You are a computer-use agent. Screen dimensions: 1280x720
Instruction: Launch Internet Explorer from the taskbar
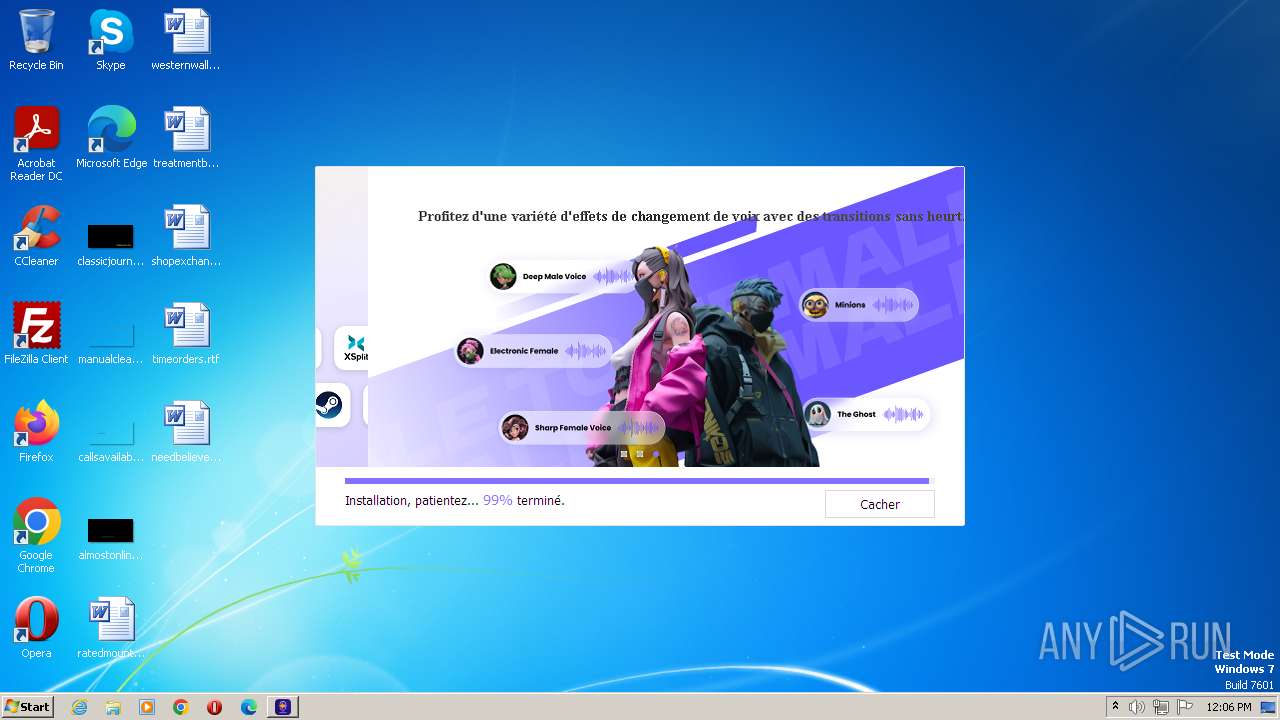click(x=79, y=707)
